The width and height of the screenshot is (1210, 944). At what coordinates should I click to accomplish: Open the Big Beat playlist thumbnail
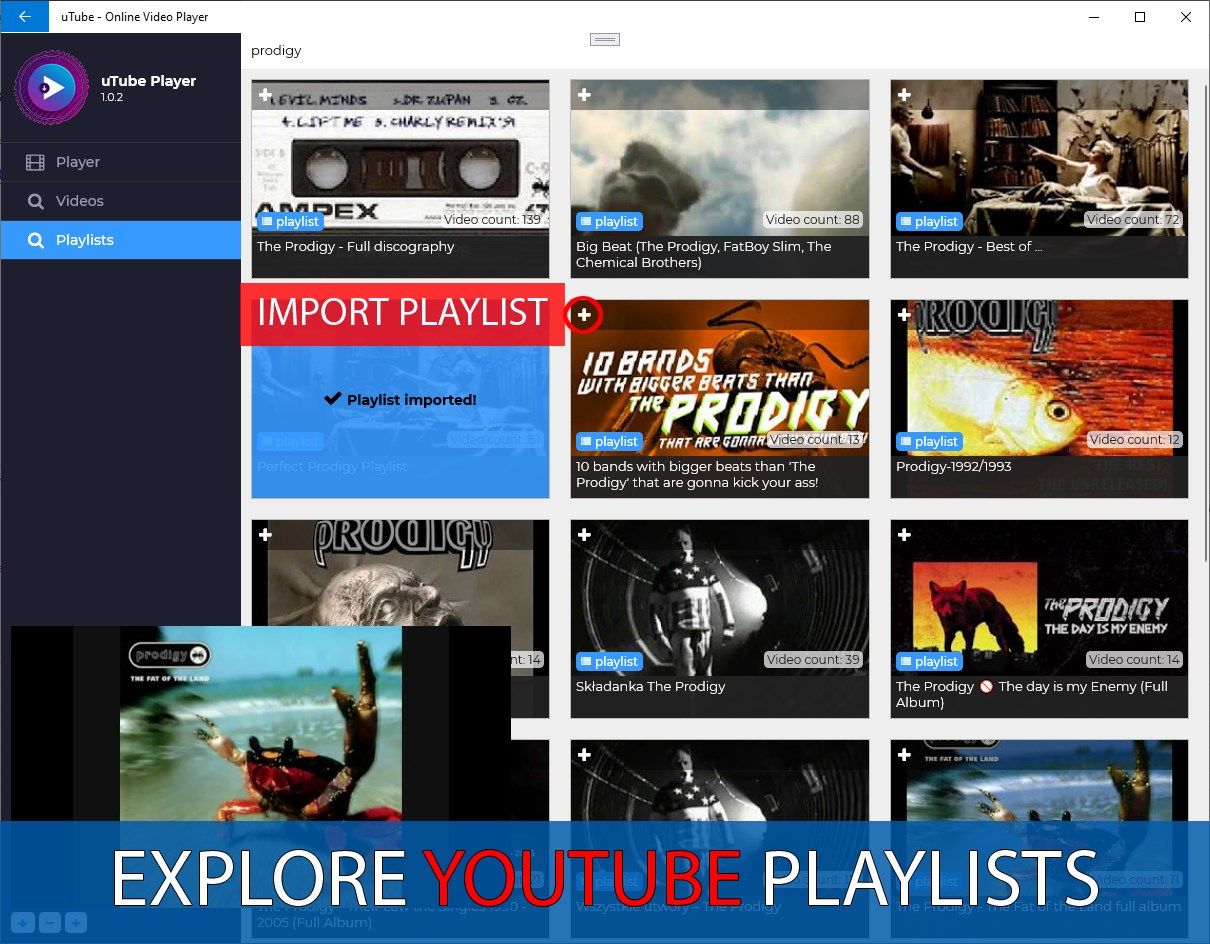pyautogui.click(x=720, y=157)
